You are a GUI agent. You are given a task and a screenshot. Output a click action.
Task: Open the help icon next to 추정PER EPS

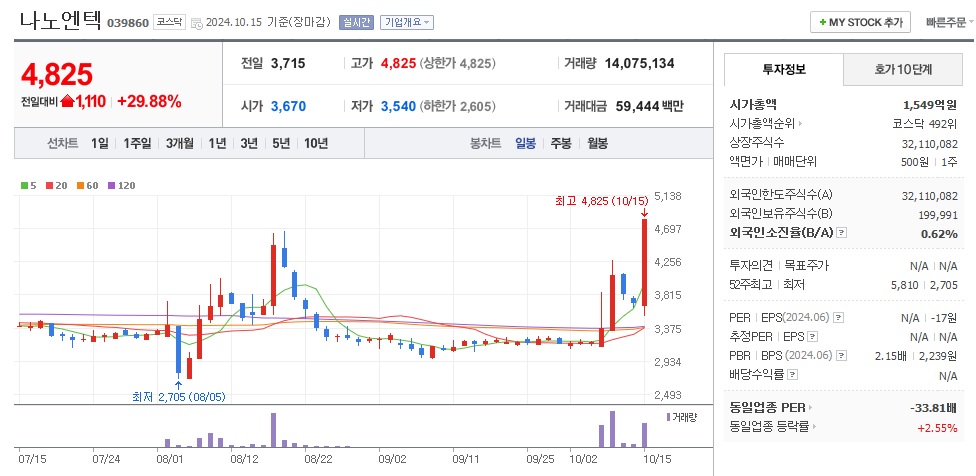click(812, 337)
